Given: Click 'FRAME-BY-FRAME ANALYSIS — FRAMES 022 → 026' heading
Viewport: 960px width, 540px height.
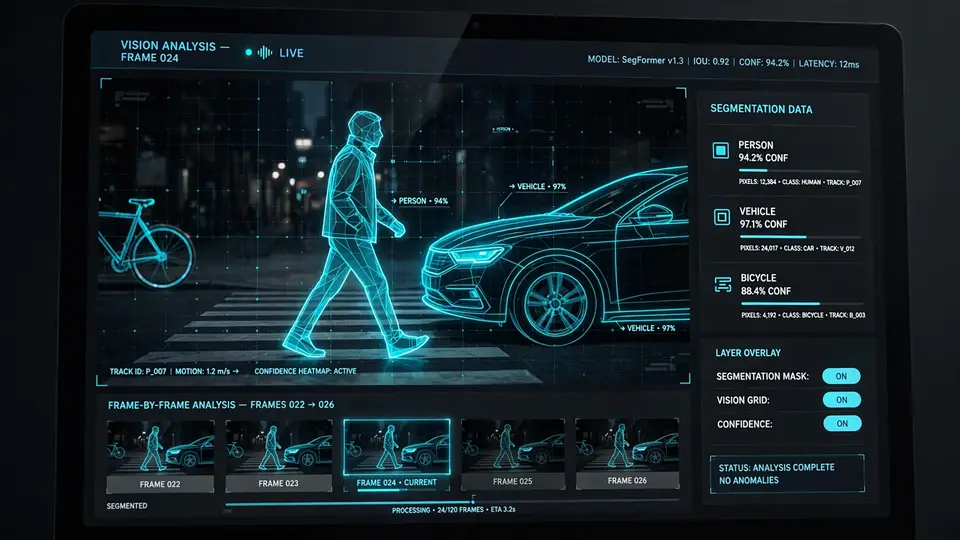Looking at the screenshot, I should pyautogui.click(x=221, y=405).
